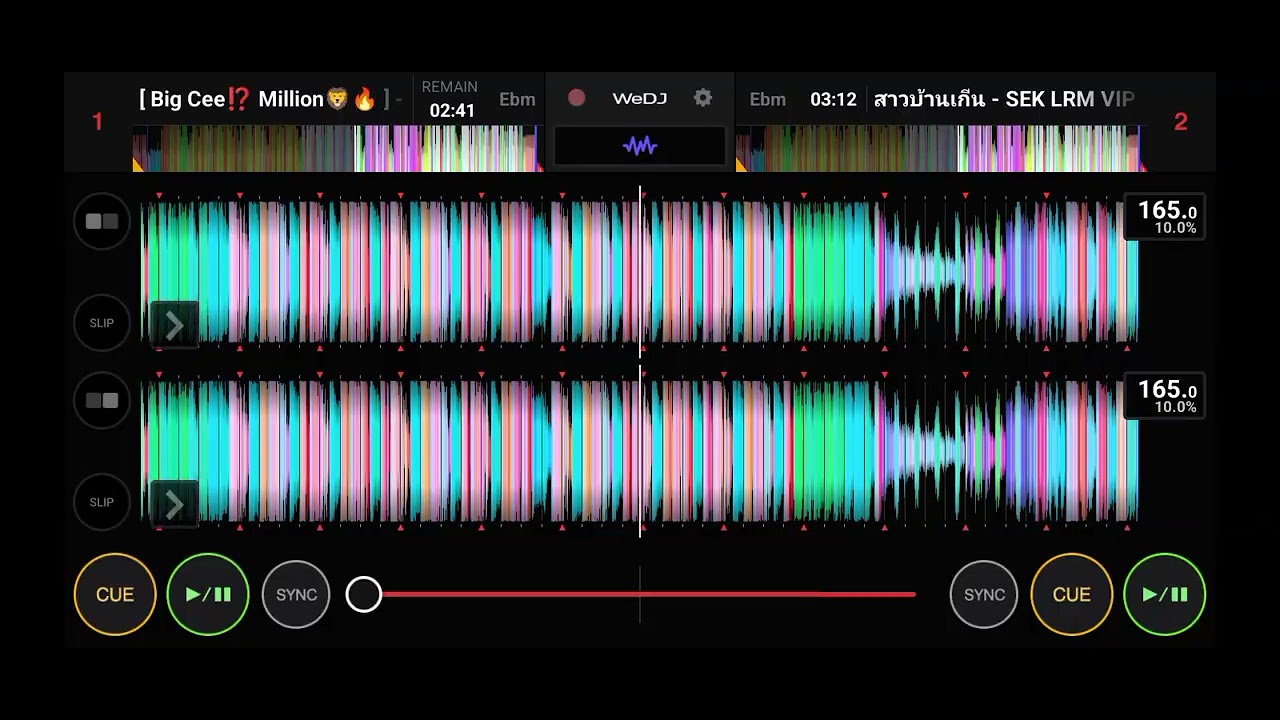
Task: Click the red record button
Action: [x=576, y=98]
